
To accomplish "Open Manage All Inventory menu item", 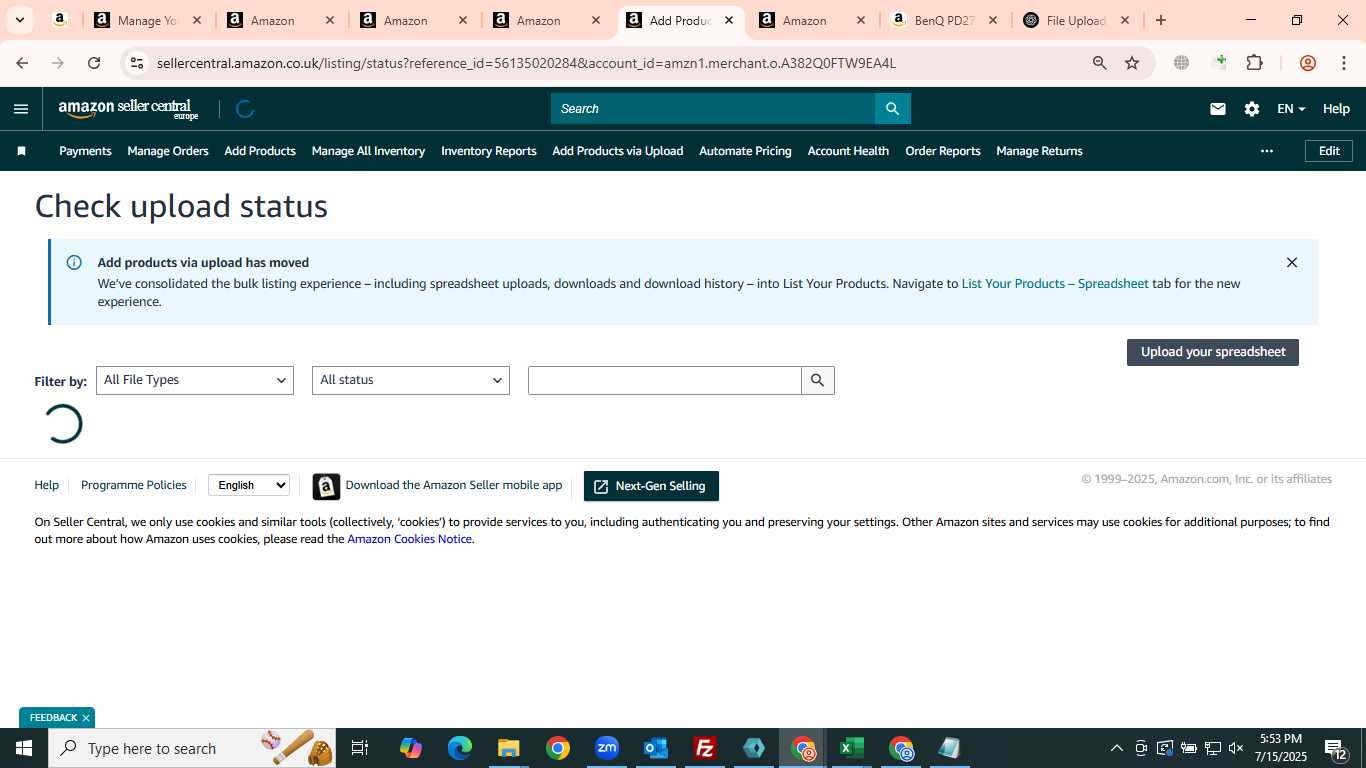I will click(368, 151).
